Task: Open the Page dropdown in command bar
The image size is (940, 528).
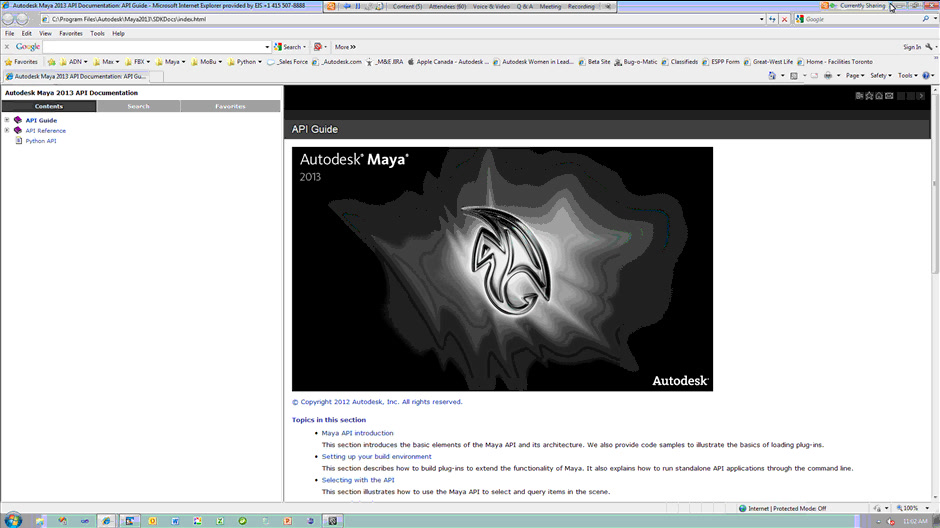Action: click(855, 76)
